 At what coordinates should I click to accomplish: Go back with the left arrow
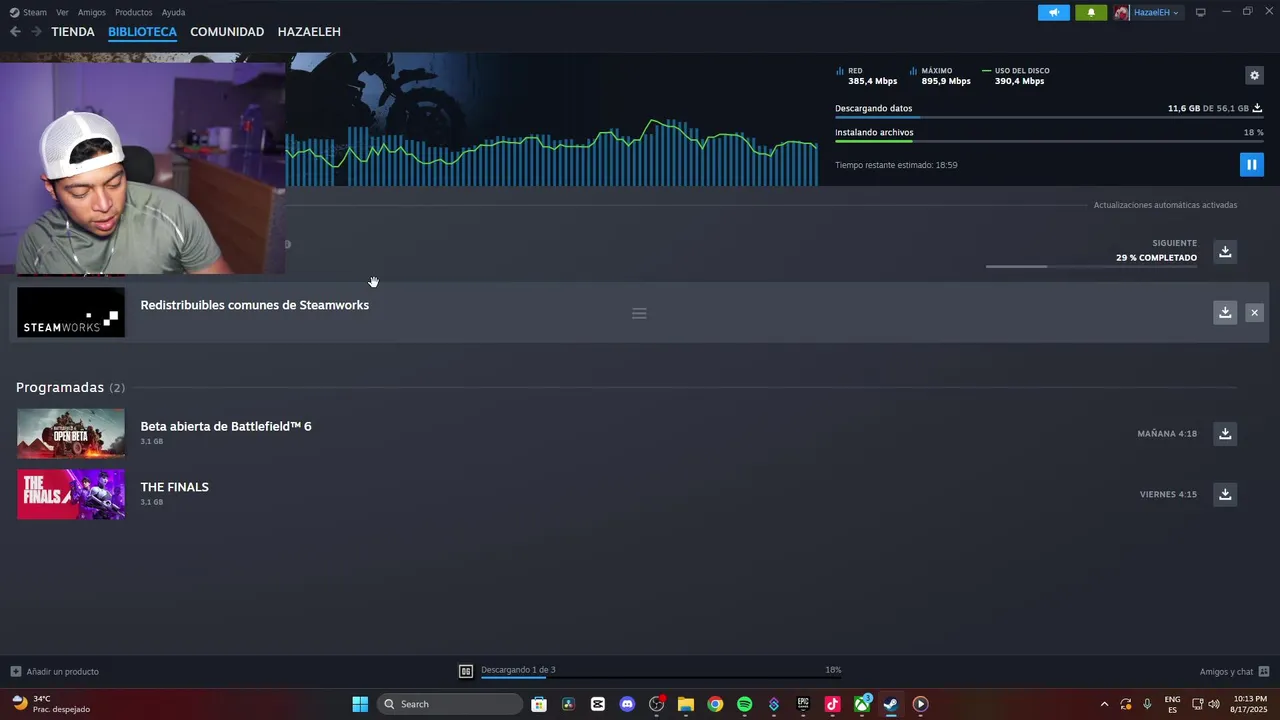(15, 32)
